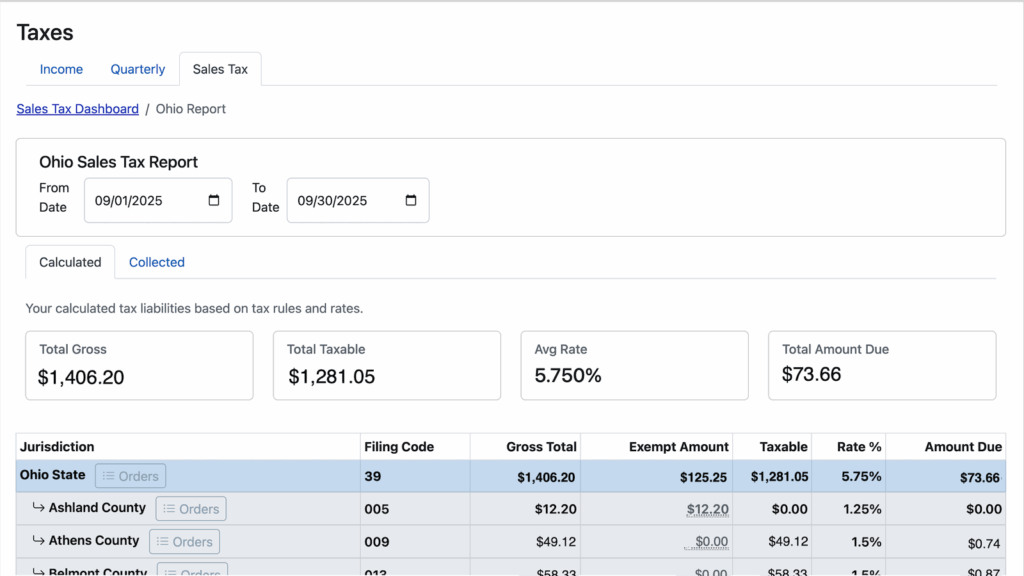Select the Sales Tax tab
Screen dimensions: 1024x576
click(220, 69)
